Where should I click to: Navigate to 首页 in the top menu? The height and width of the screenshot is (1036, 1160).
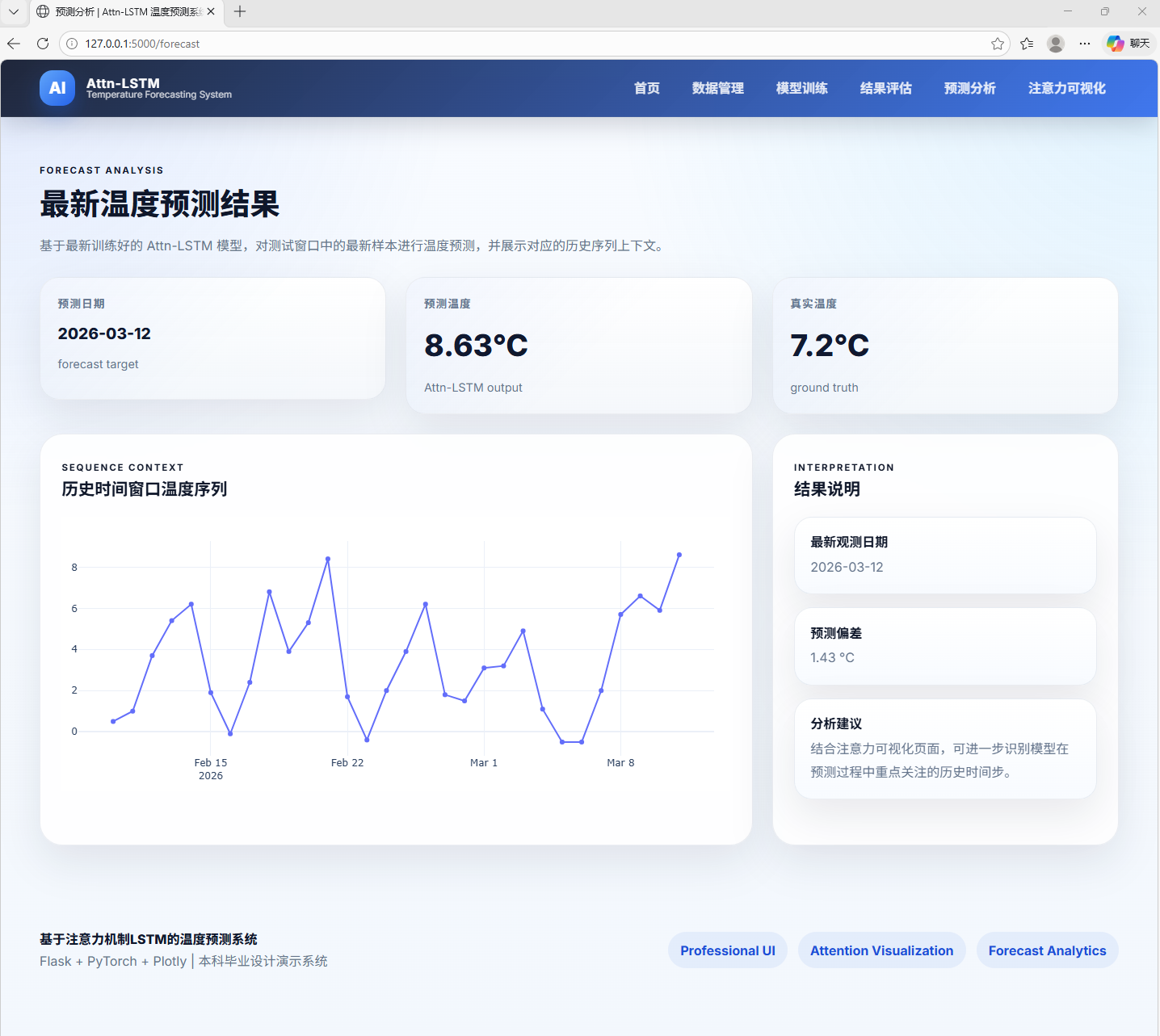coord(646,88)
